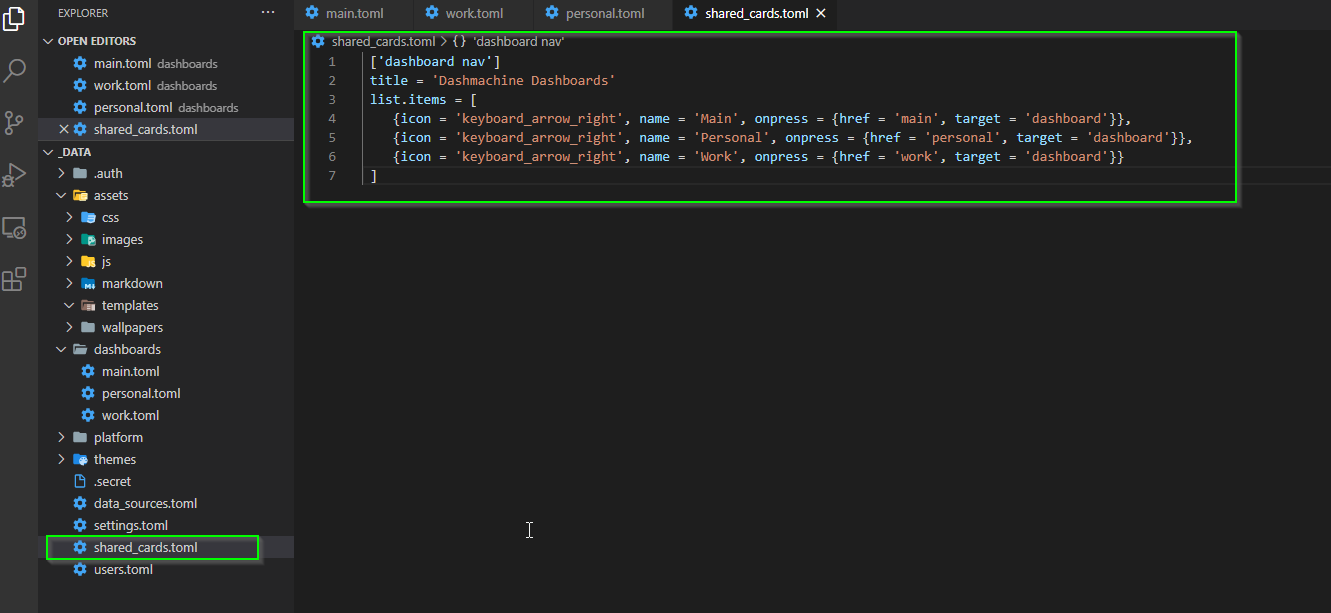Select the shared_cards.toml editor tab
The height and width of the screenshot is (613, 1331).
point(755,14)
